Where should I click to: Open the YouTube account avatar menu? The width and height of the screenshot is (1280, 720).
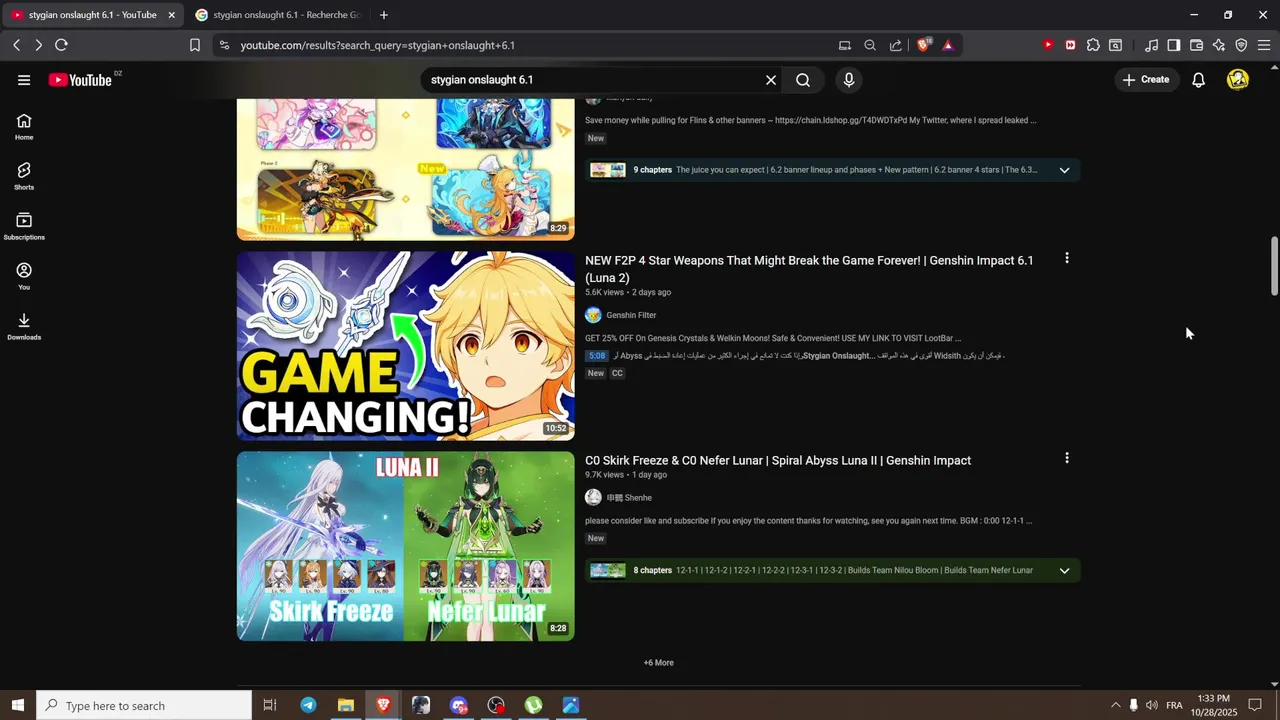(x=1238, y=80)
